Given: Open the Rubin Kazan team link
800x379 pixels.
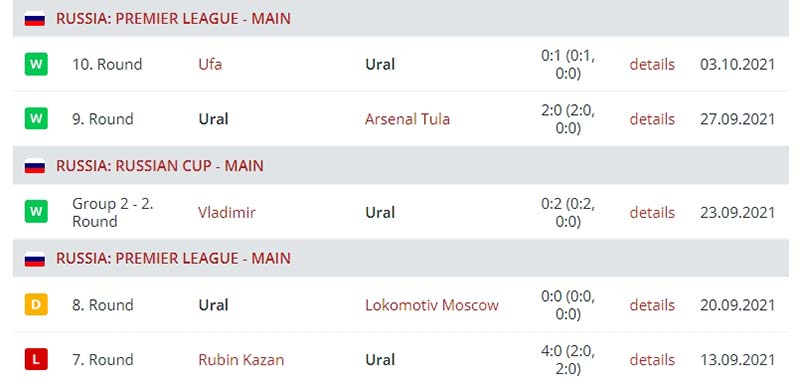Looking at the screenshot, I should [x=241, y=360].
